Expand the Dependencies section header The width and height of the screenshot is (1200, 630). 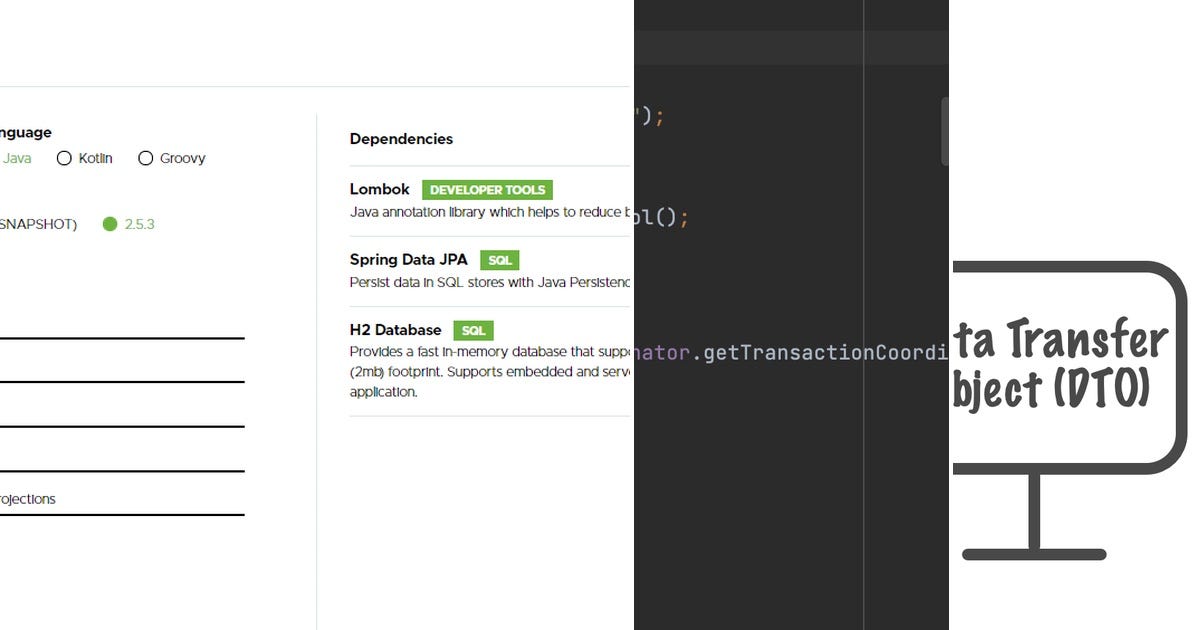click(x=401, y=139)
